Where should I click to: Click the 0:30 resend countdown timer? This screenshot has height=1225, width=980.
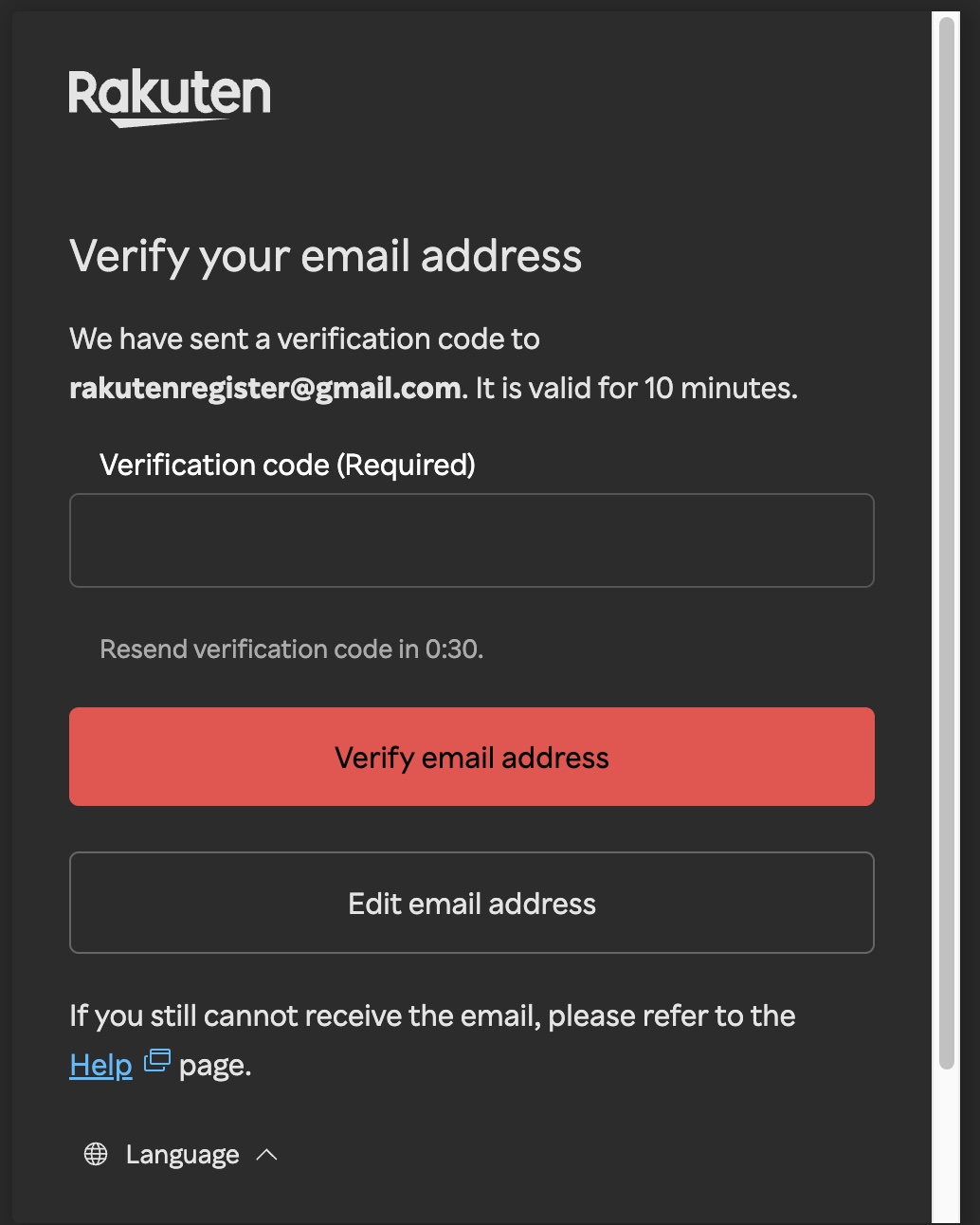tap(453, 649)
